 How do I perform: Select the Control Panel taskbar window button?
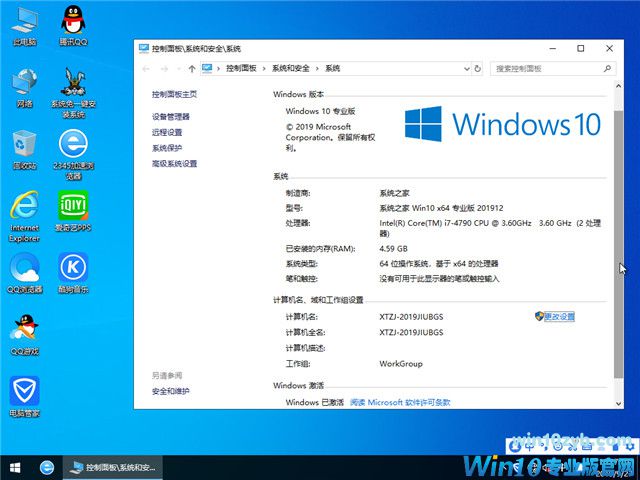(x=113, y=467)
